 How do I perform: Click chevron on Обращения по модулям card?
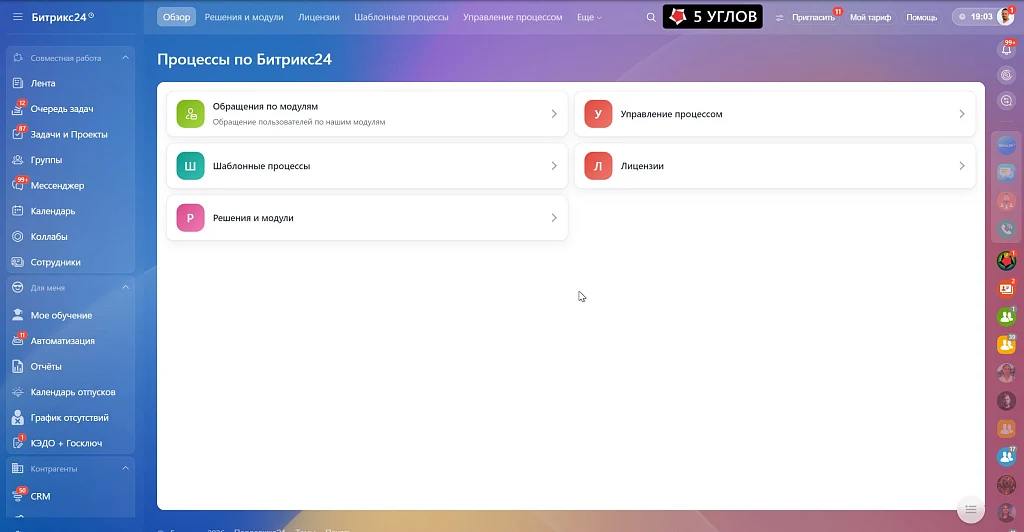click(554, 114)
